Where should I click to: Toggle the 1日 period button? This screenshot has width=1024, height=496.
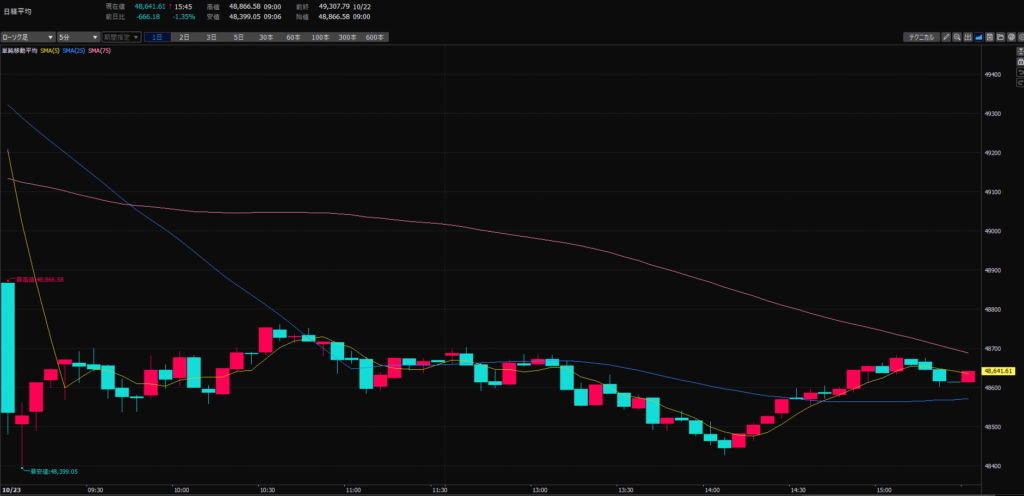coord(158,37)
